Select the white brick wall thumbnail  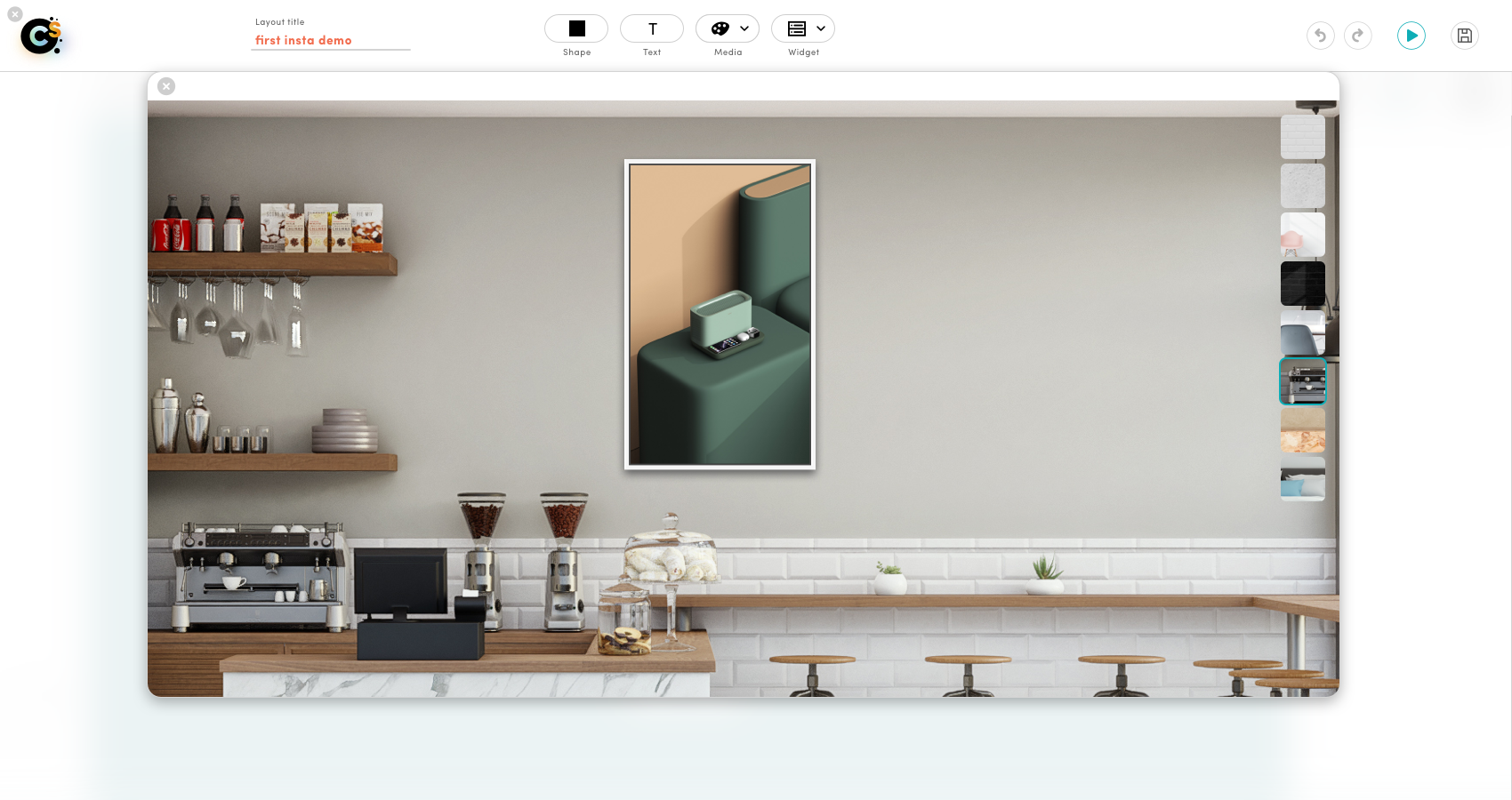tap(1303, 137)
